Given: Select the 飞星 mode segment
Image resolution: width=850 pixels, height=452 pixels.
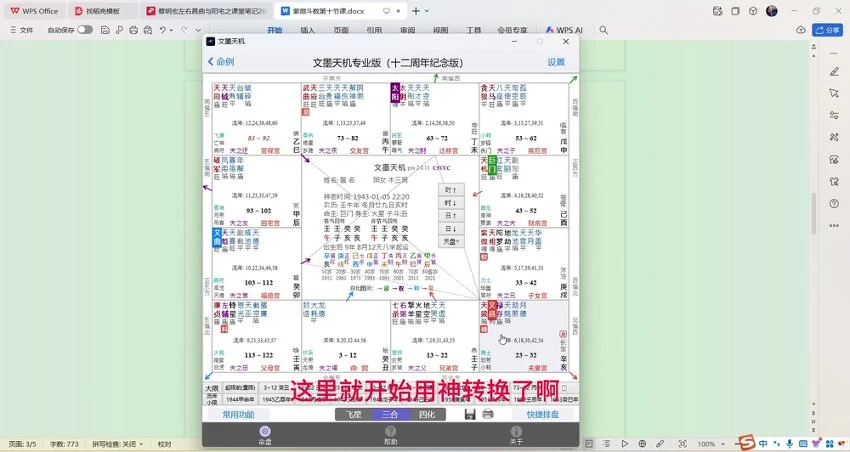Looking at the screenshot, I should [x=353, y=415].
